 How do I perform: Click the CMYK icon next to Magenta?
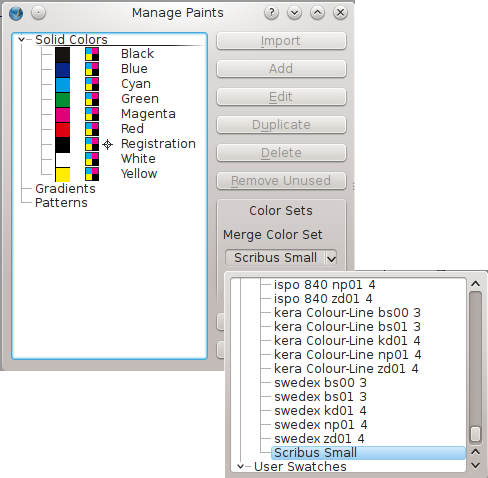92,114
